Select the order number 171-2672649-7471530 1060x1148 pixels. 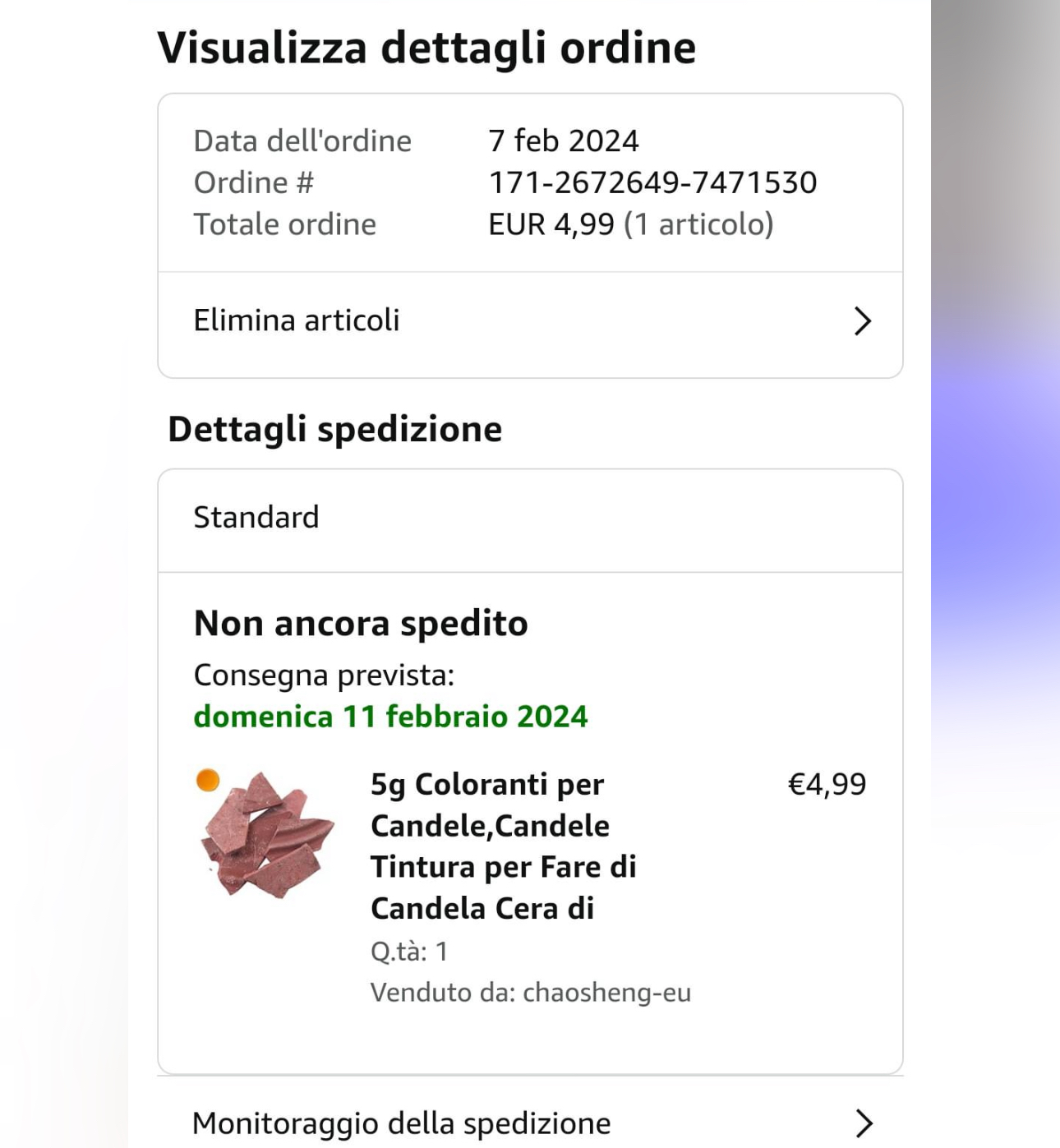(652, 182)
